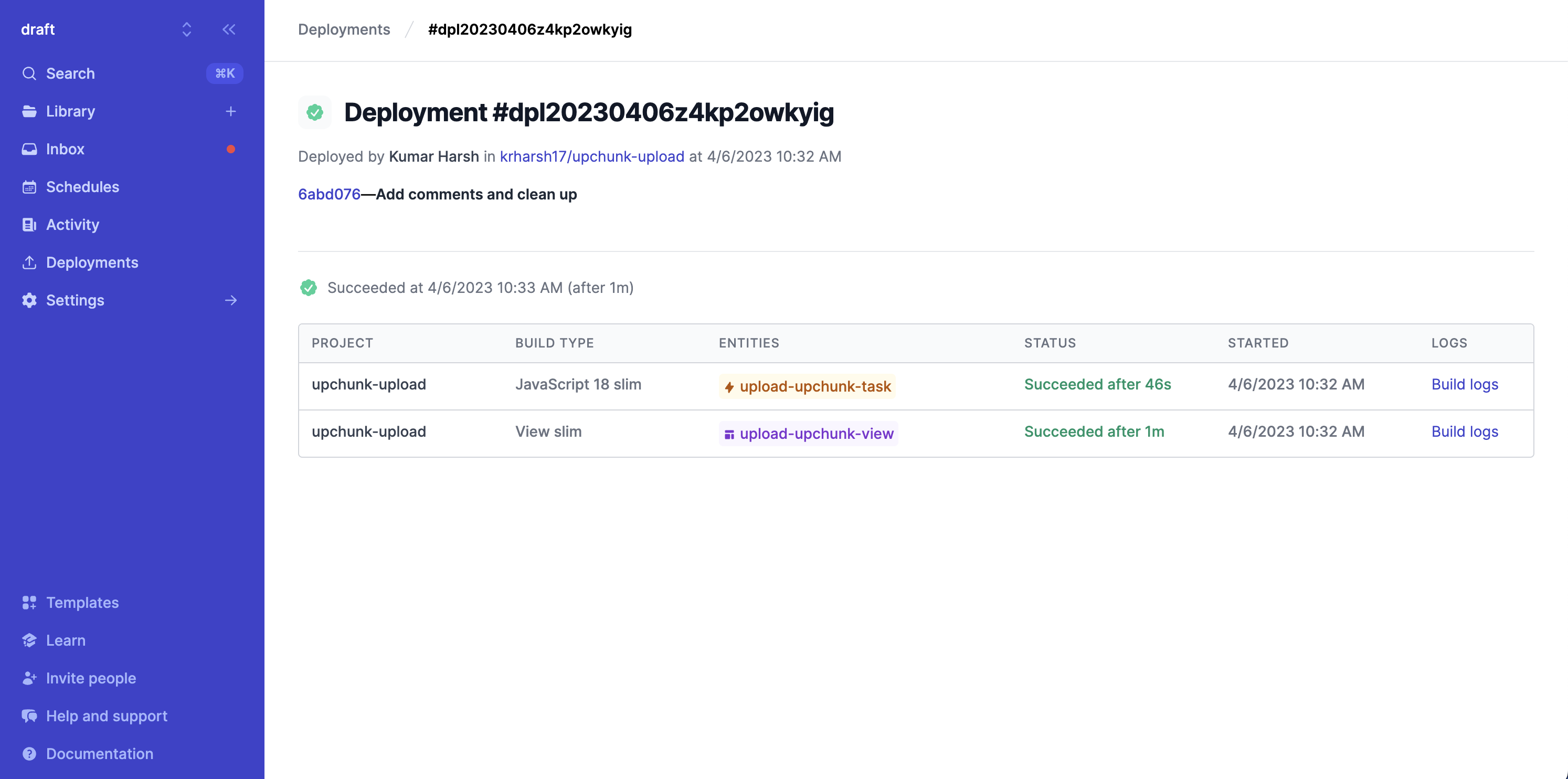Screen dimensions: 1568x779
Task: Open Learn in the sidebar
Action: tap(66, 640)
